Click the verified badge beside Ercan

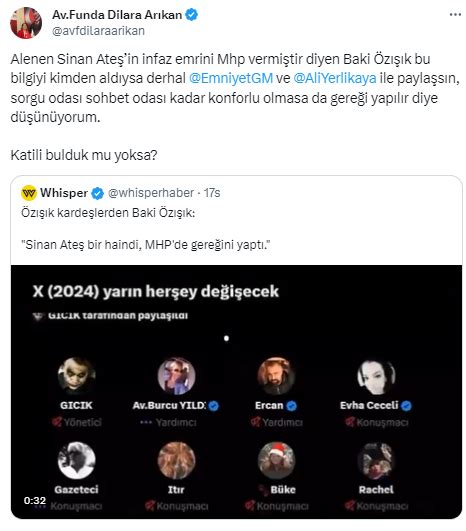tap(291, 406)
